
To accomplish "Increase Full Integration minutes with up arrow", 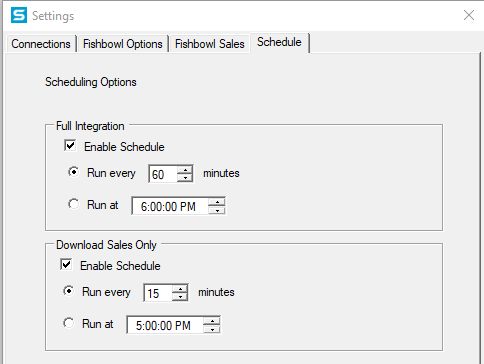I will pos(185,170).
